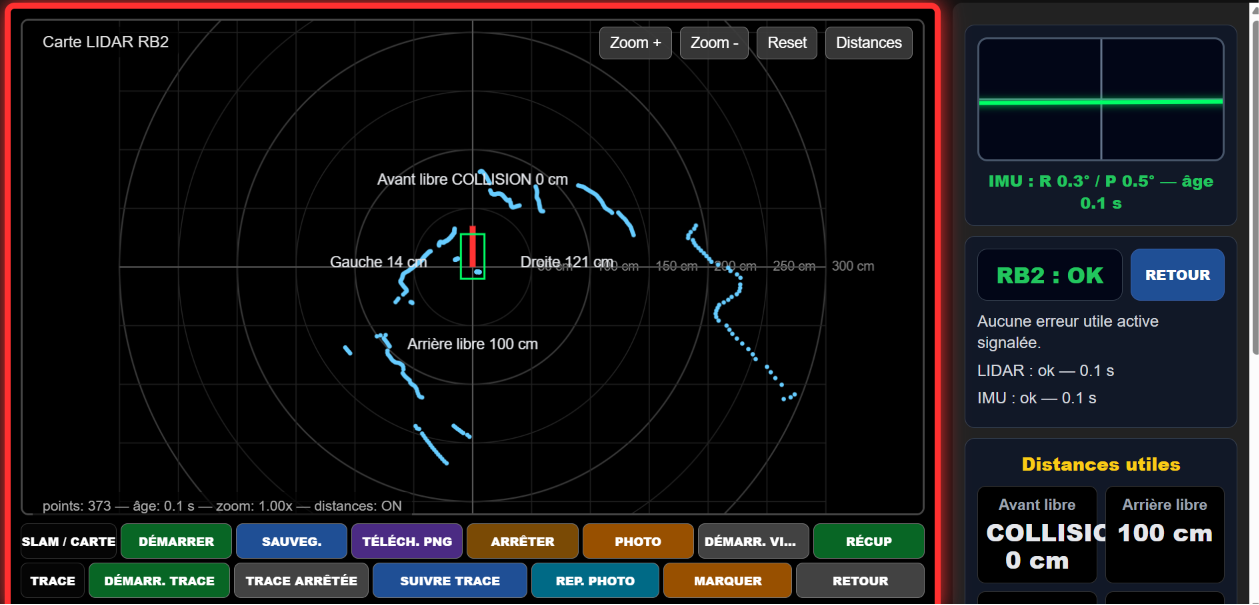Click the REP. PHOTO button
This screenshot has height=605, width=1259.
(x=595, y=580)
